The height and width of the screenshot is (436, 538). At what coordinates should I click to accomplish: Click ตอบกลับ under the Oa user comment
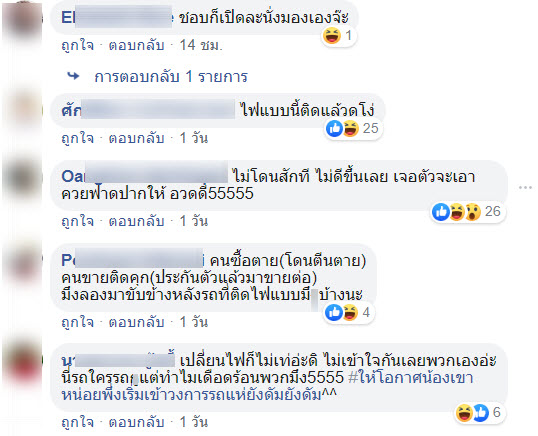(x=136, y=221)
